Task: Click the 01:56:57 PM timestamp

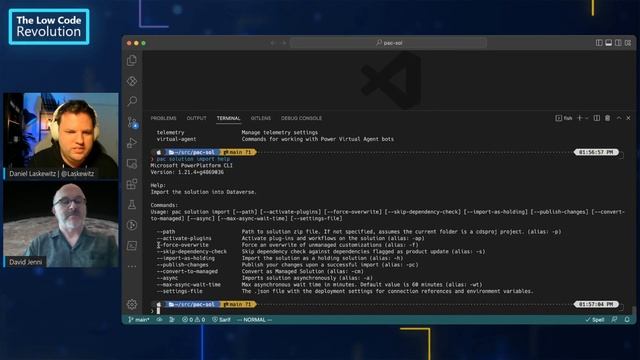Action: 596,152
